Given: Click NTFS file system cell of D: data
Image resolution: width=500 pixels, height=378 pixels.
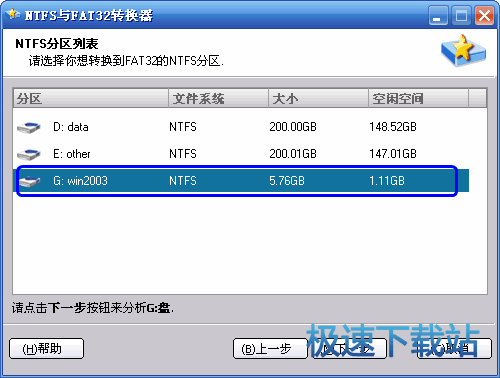Looking at the screenshot, I should [x=183, y=127].
